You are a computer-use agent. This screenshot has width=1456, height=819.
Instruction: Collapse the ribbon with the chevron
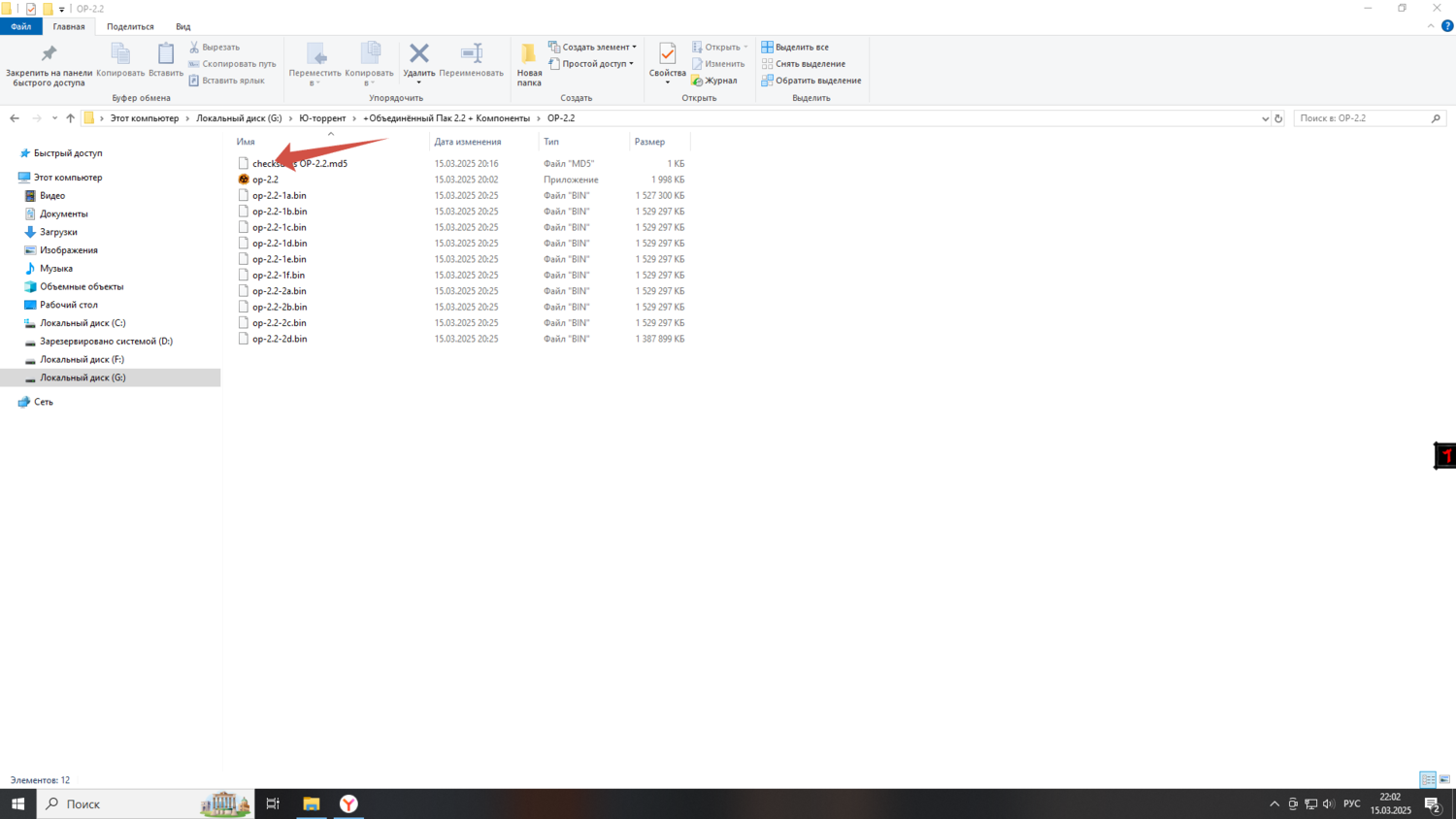click(1431, 26)
